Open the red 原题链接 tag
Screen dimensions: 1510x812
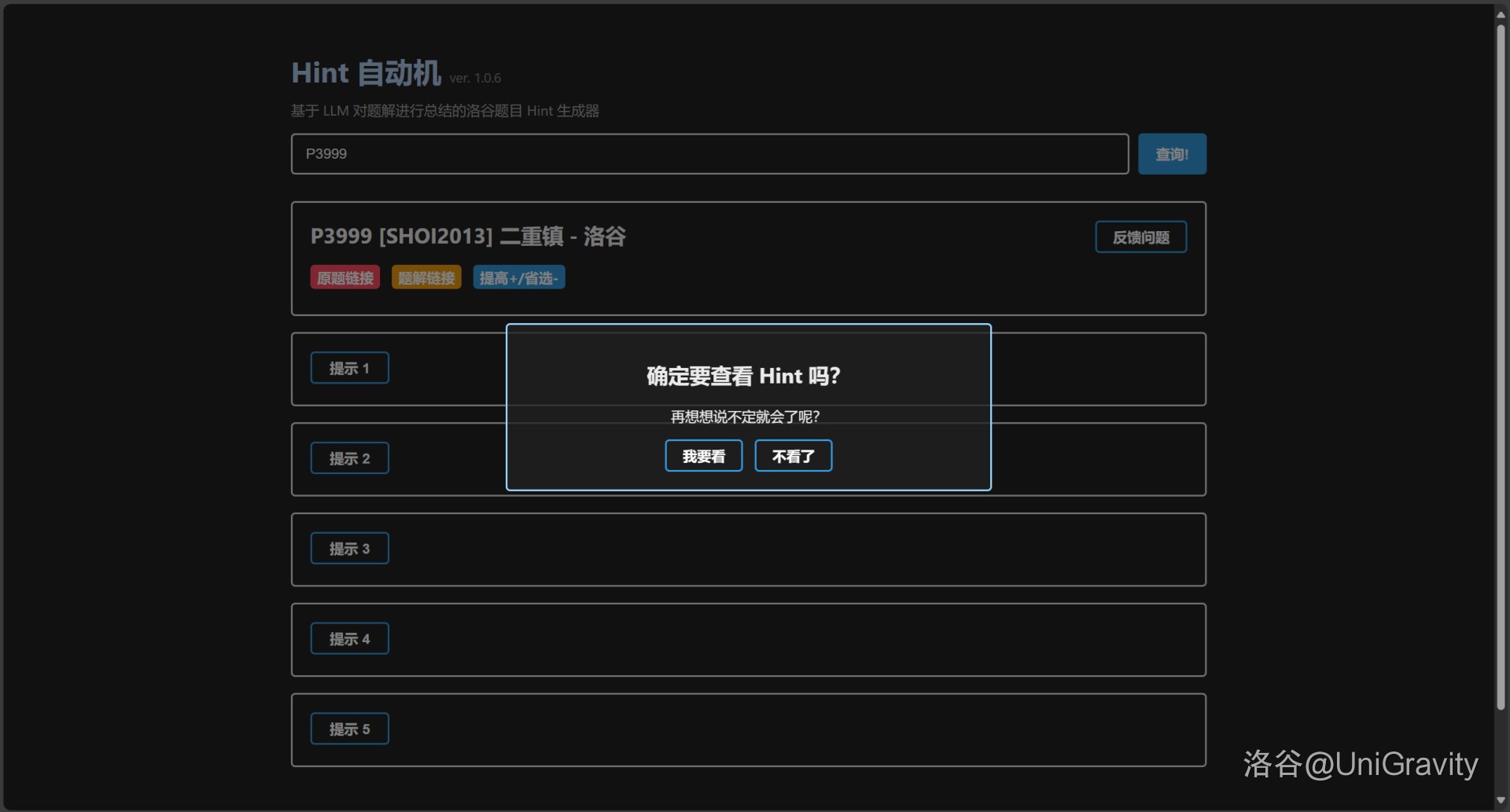coord(345,278)
